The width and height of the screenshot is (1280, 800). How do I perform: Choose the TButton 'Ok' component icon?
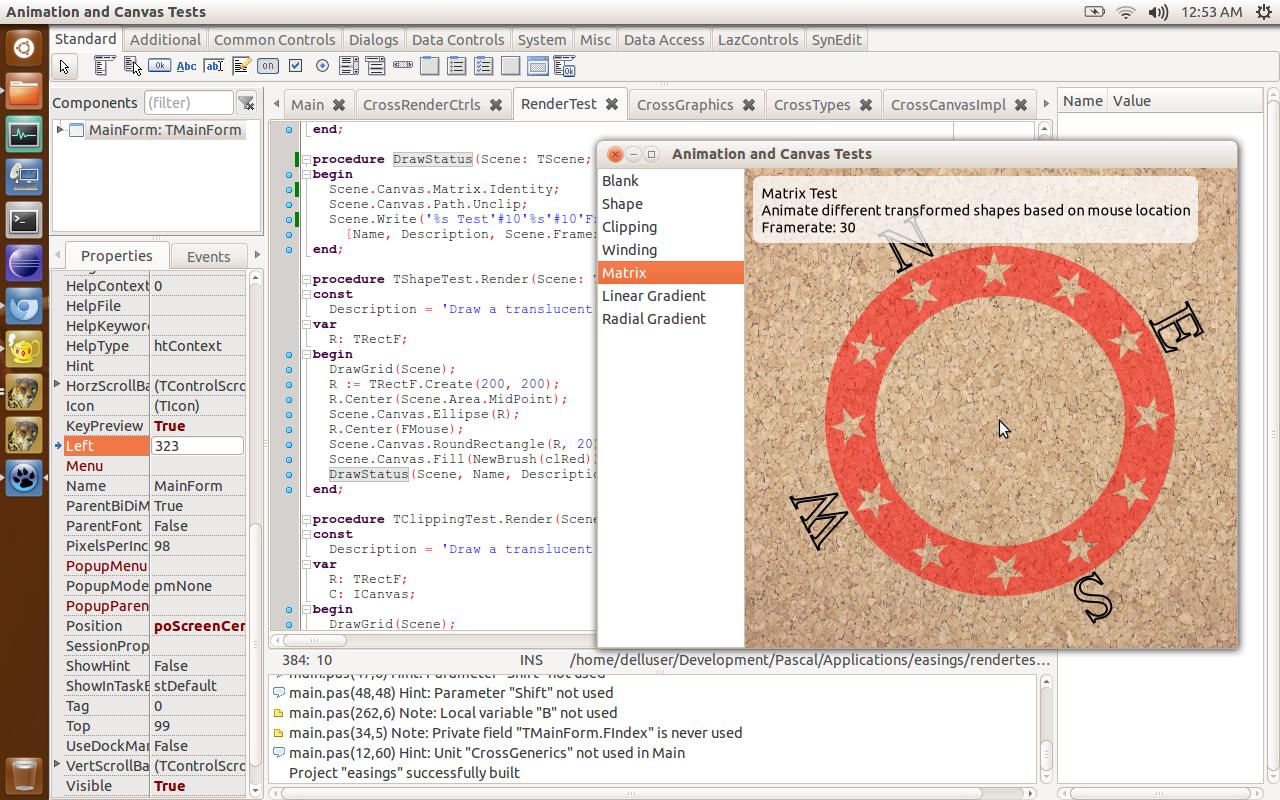[159, 67]
